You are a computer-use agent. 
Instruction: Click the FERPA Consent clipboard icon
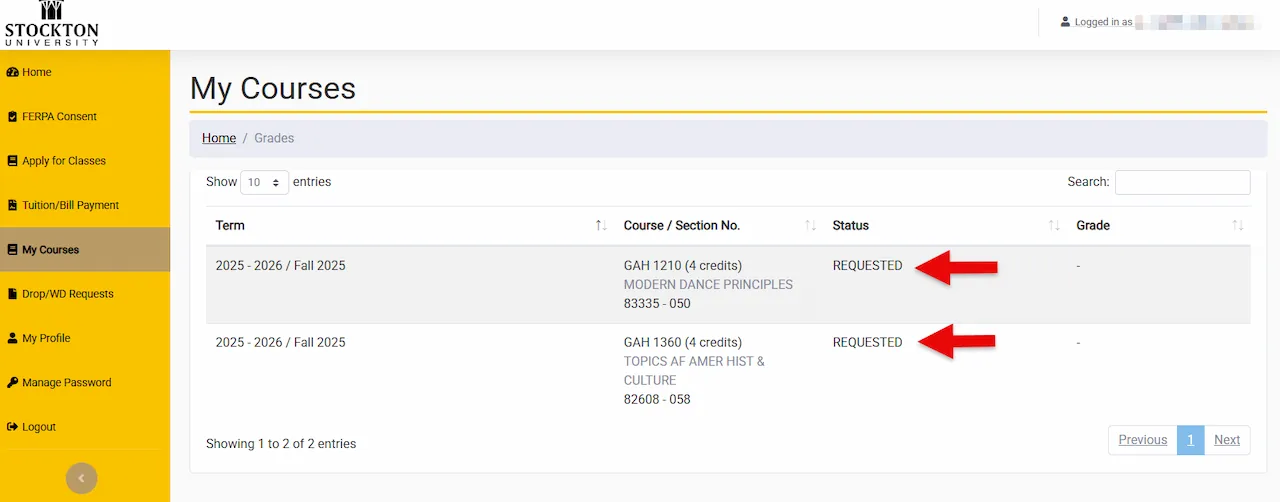[13, 117]
